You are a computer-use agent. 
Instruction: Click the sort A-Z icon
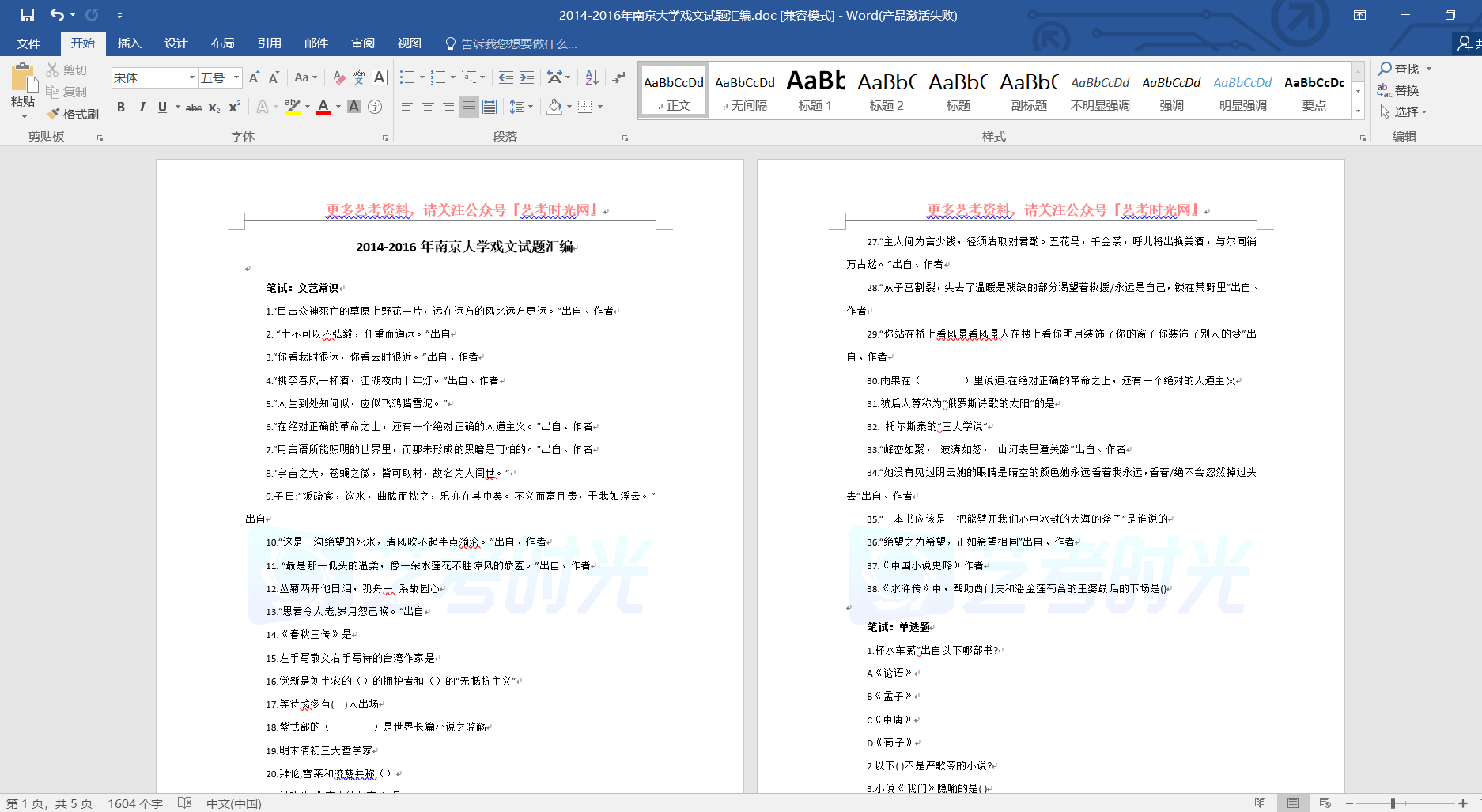tap(592, 77)
